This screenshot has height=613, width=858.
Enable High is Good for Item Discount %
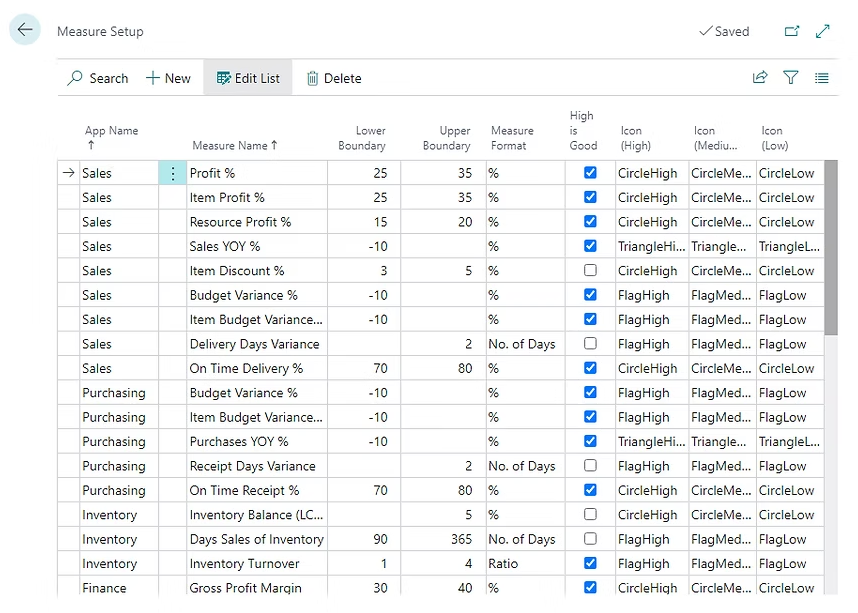[x=590, y=271]
